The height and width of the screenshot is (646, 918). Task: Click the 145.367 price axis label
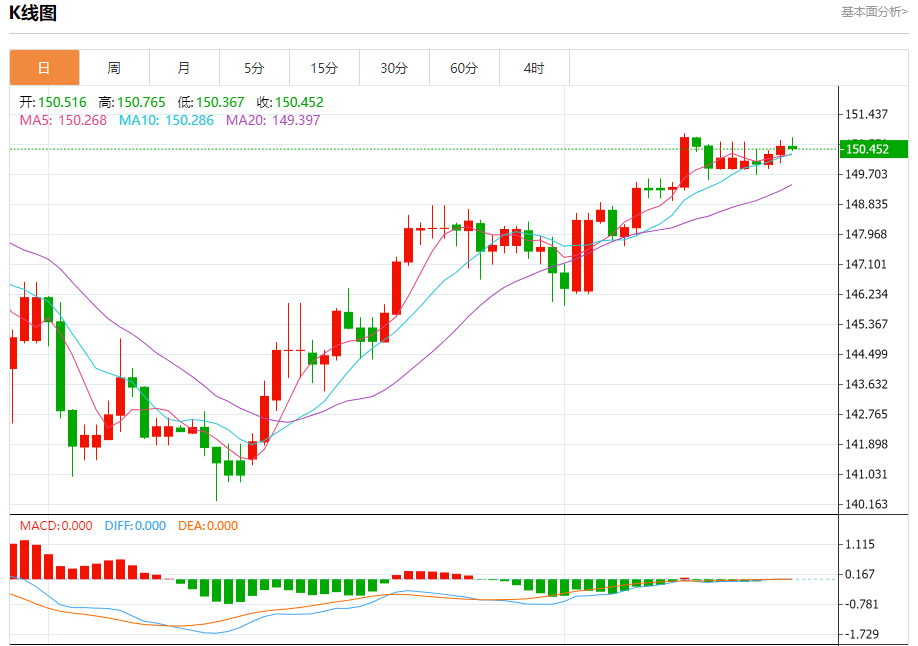pyautogui.click(x=866, y=324)
